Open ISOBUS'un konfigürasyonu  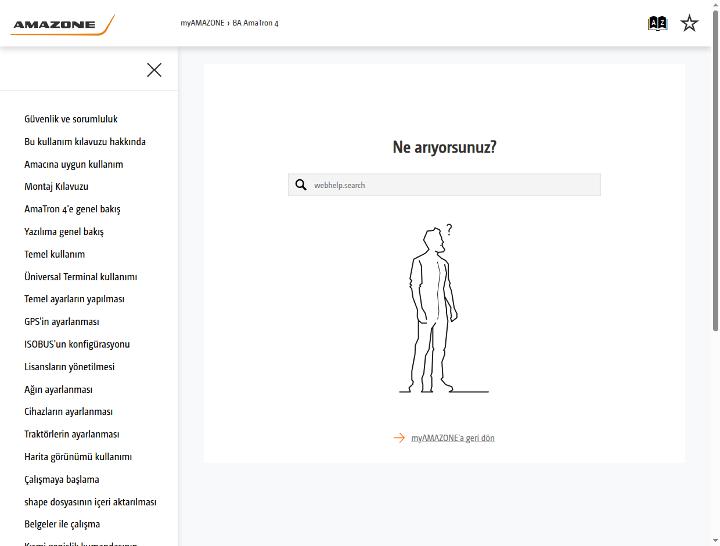(77, 344)
